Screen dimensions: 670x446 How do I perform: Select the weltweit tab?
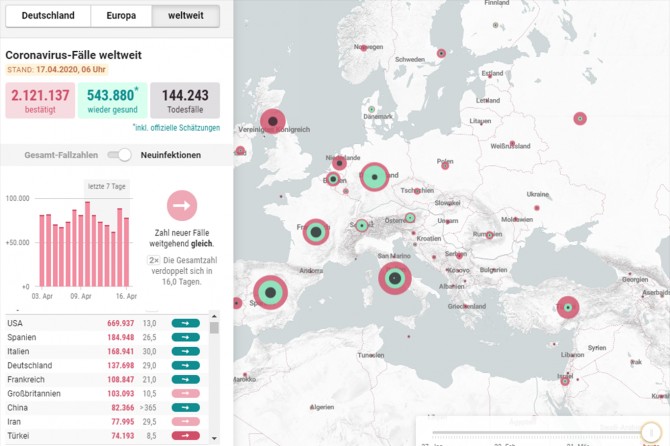(186, 16)
